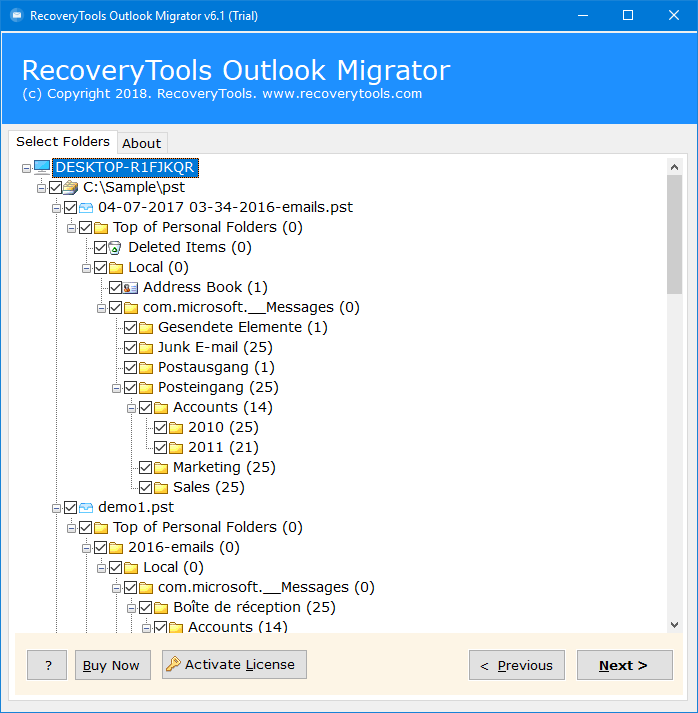Select the DESKTOP-R1FJKQR tree label

pyautogui.click(x=125, y=167)
